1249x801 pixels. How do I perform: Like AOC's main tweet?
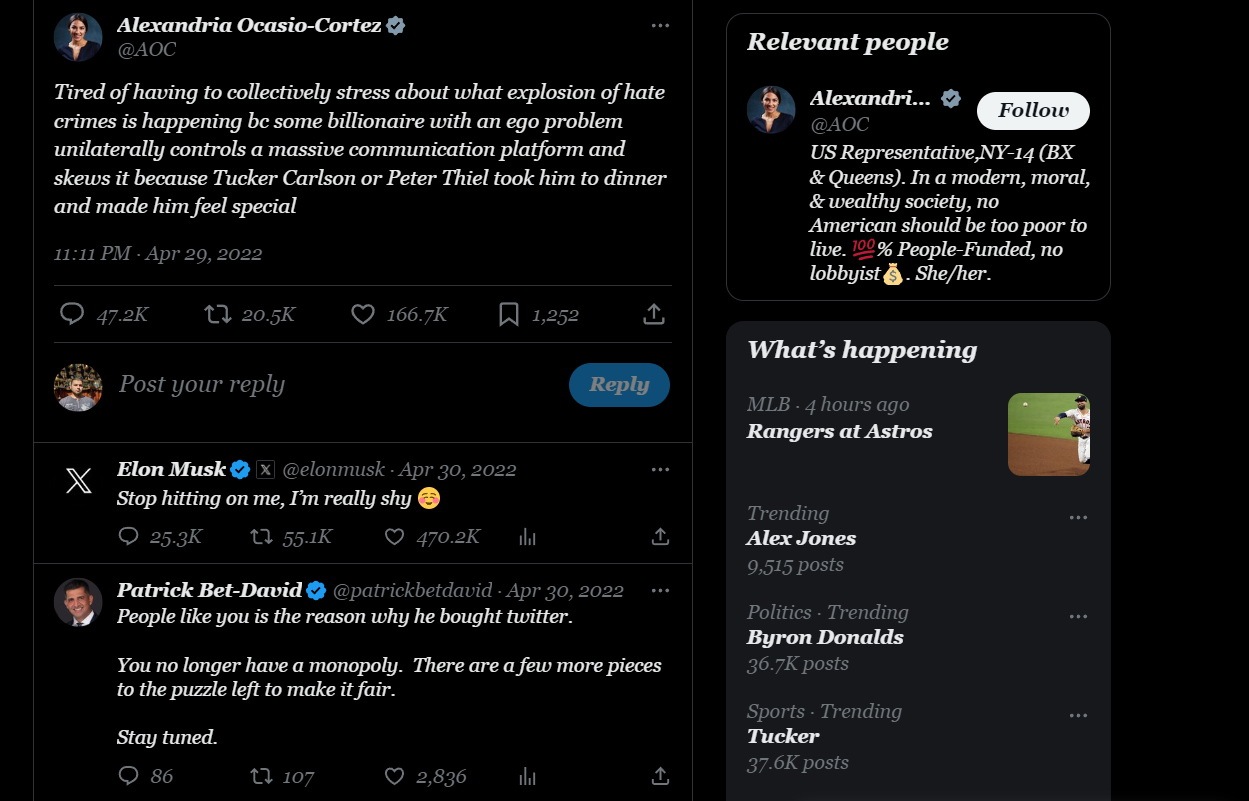click(x=363, y=315)
